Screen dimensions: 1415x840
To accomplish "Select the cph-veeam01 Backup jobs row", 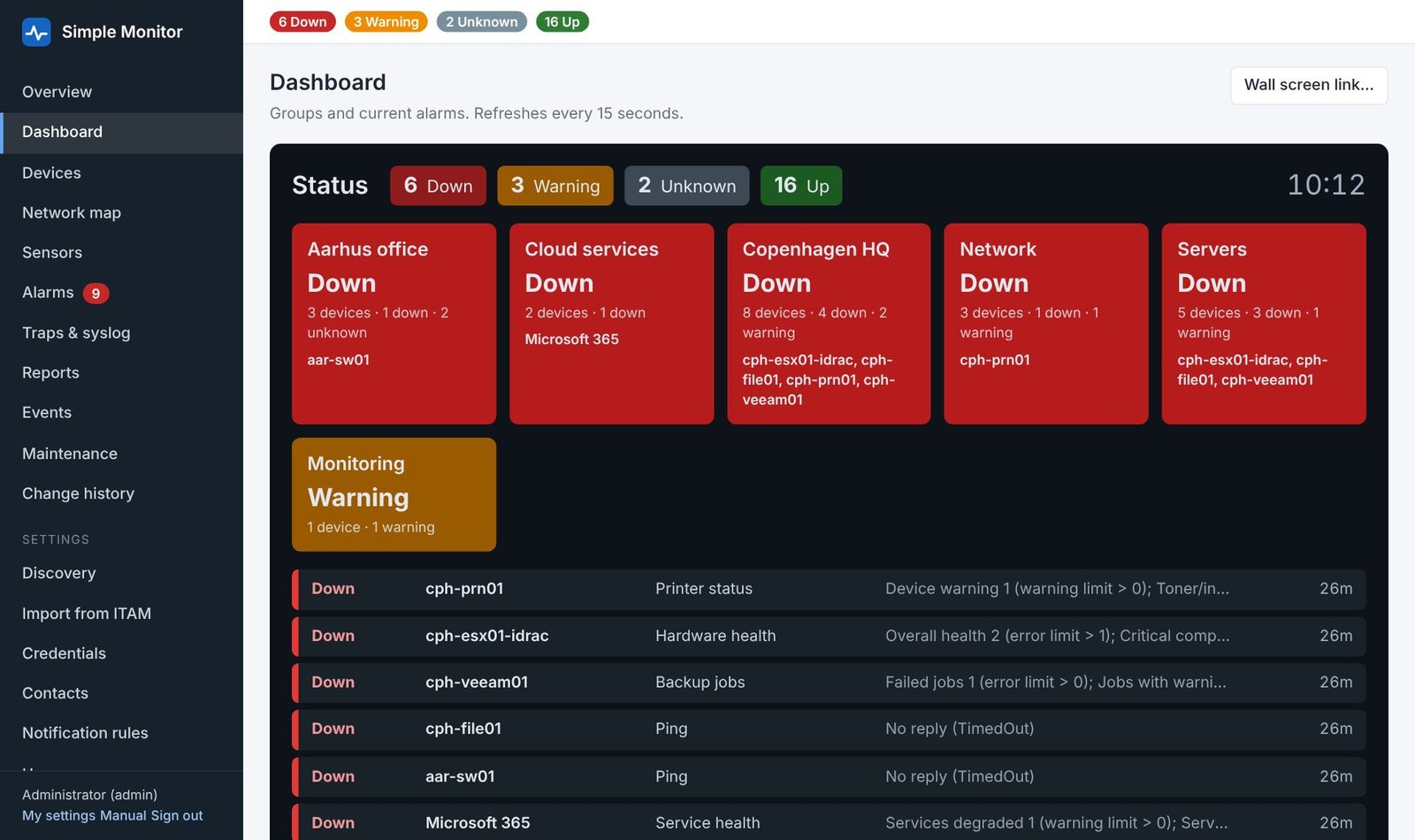I will 829,683.
